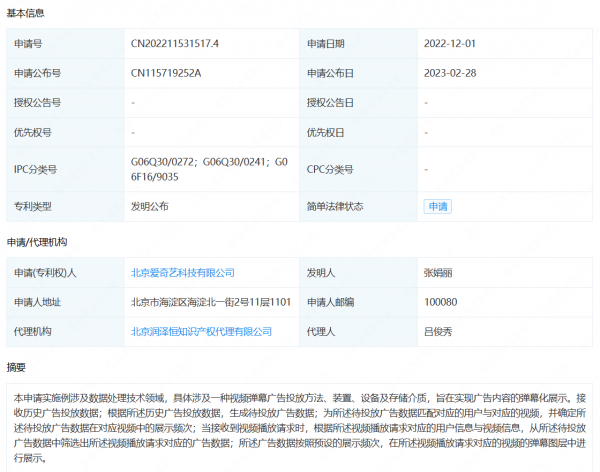Click inventor name 张娟丽

438,273
